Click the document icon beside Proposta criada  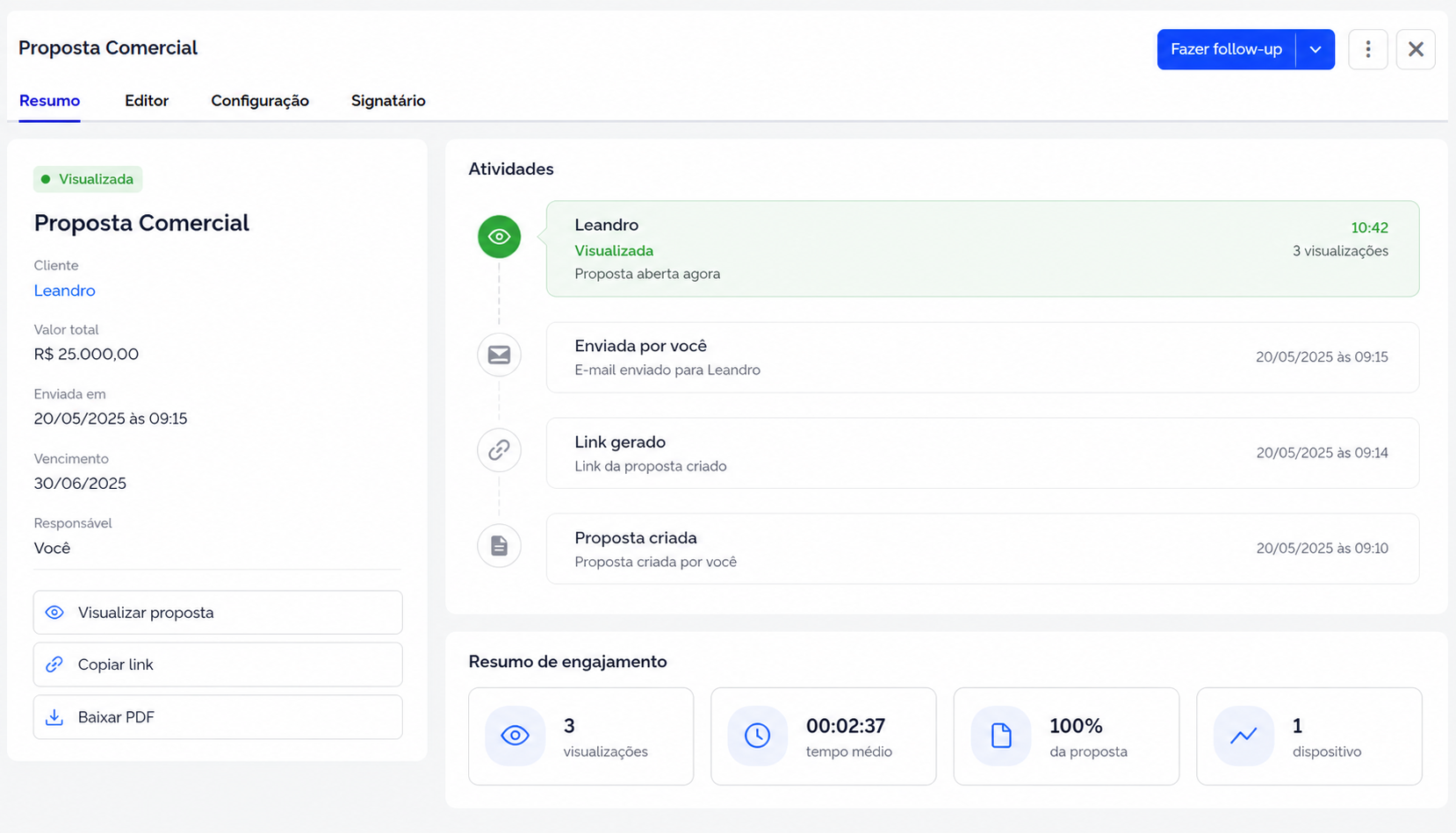[x=499, y=546]
